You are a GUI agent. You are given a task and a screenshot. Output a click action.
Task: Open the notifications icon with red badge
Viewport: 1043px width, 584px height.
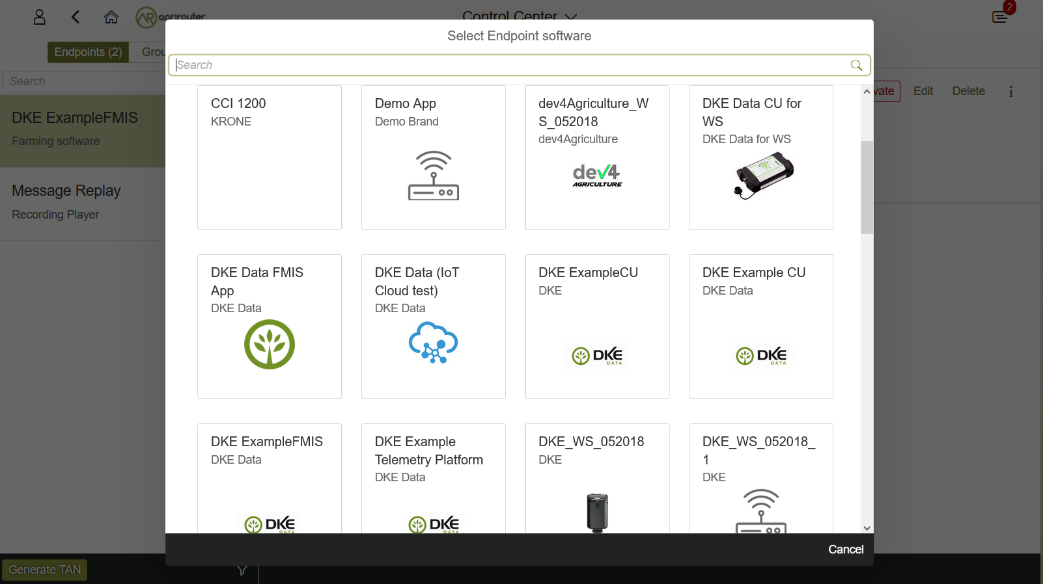(1000, 17)
